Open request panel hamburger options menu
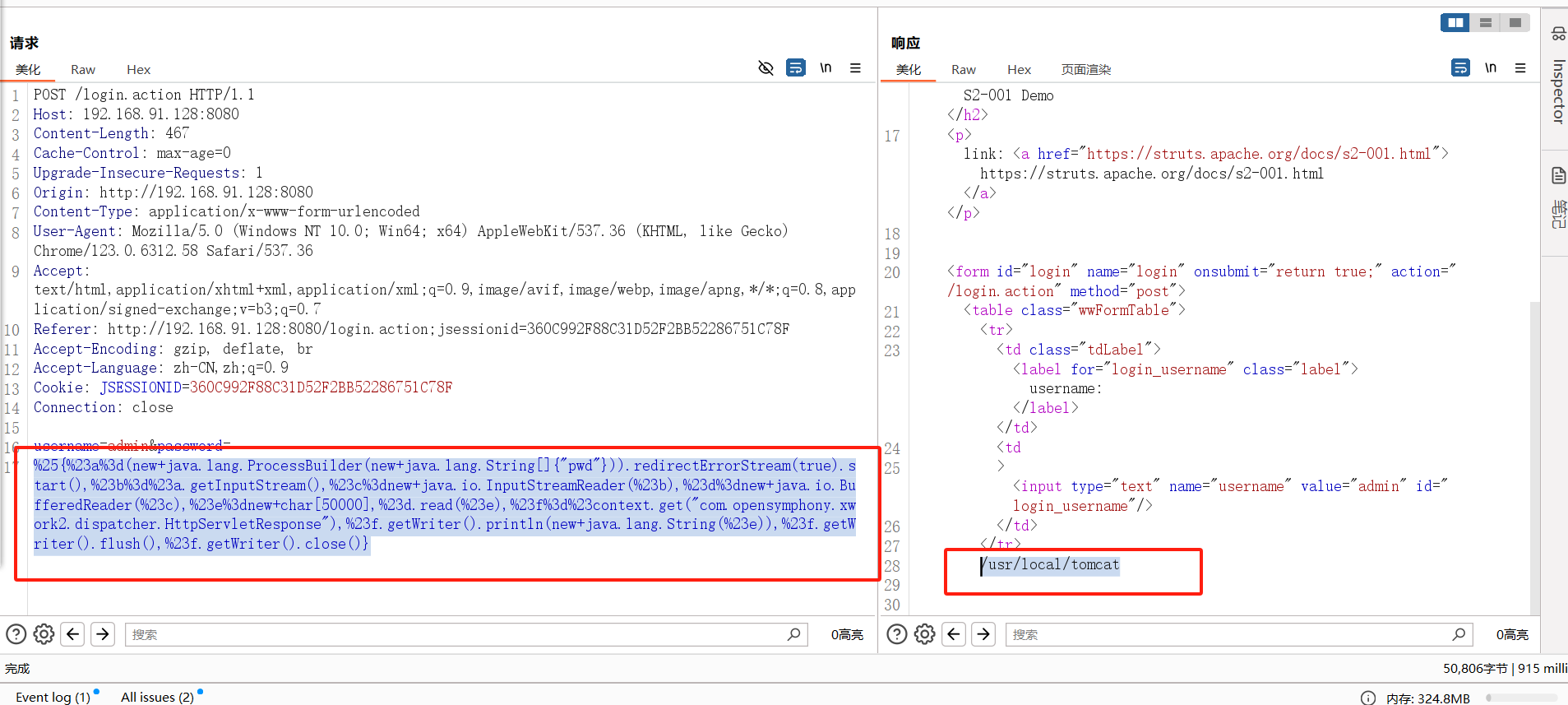Image resolution: width=1568 pixels, height=705 pixels. pyautogui.click(x=856, y=67)
